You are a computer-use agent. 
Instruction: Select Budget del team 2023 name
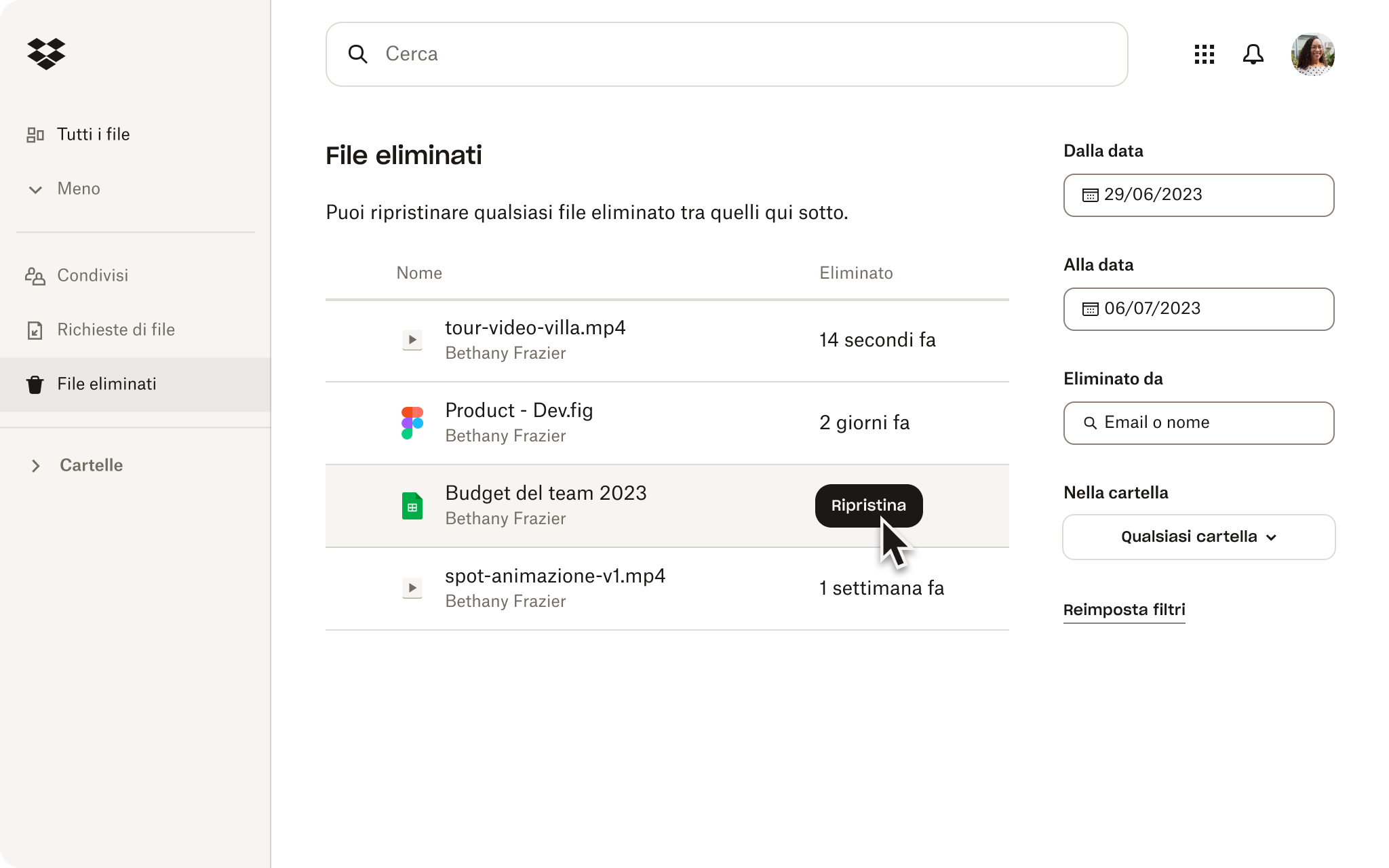[x=546, y=493]
